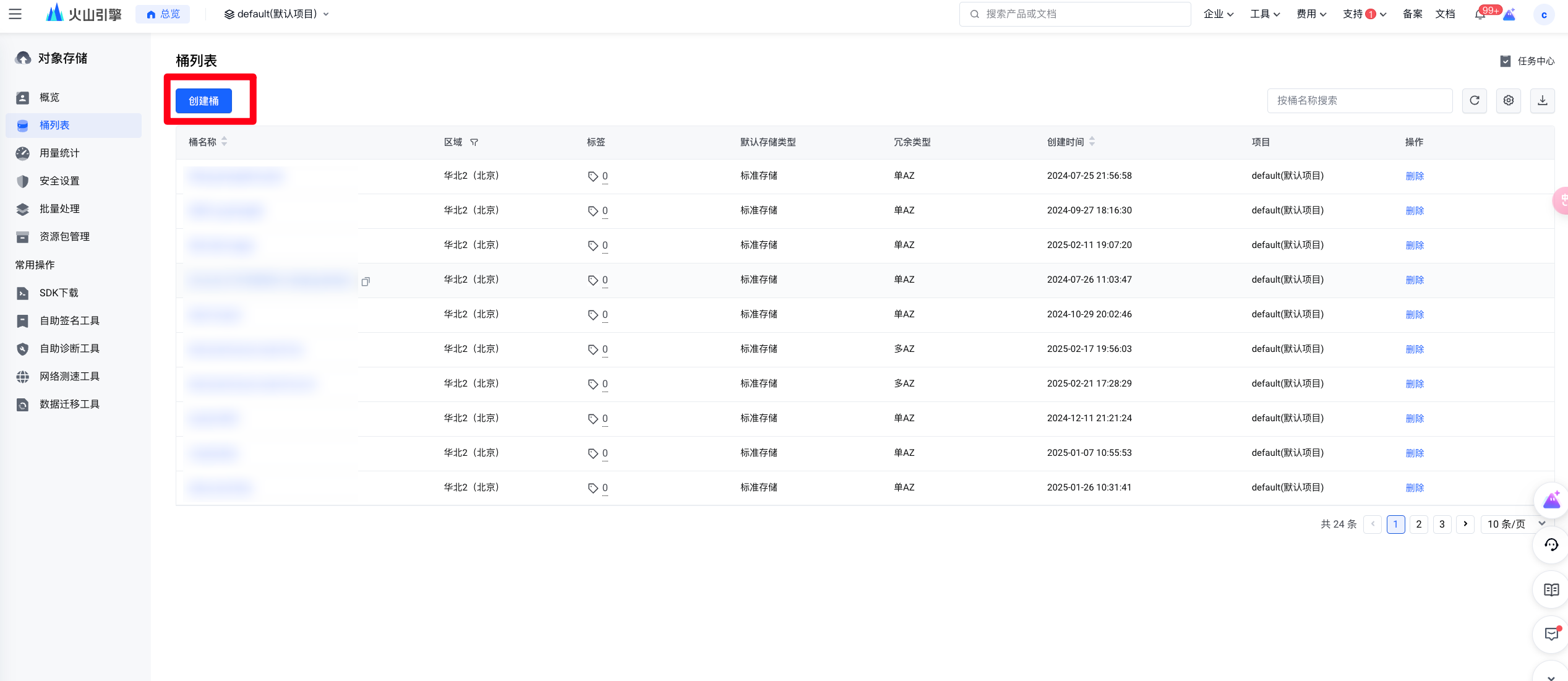Open the notifications bell
Screen dimensions: 1568x681
[1480, 14]
